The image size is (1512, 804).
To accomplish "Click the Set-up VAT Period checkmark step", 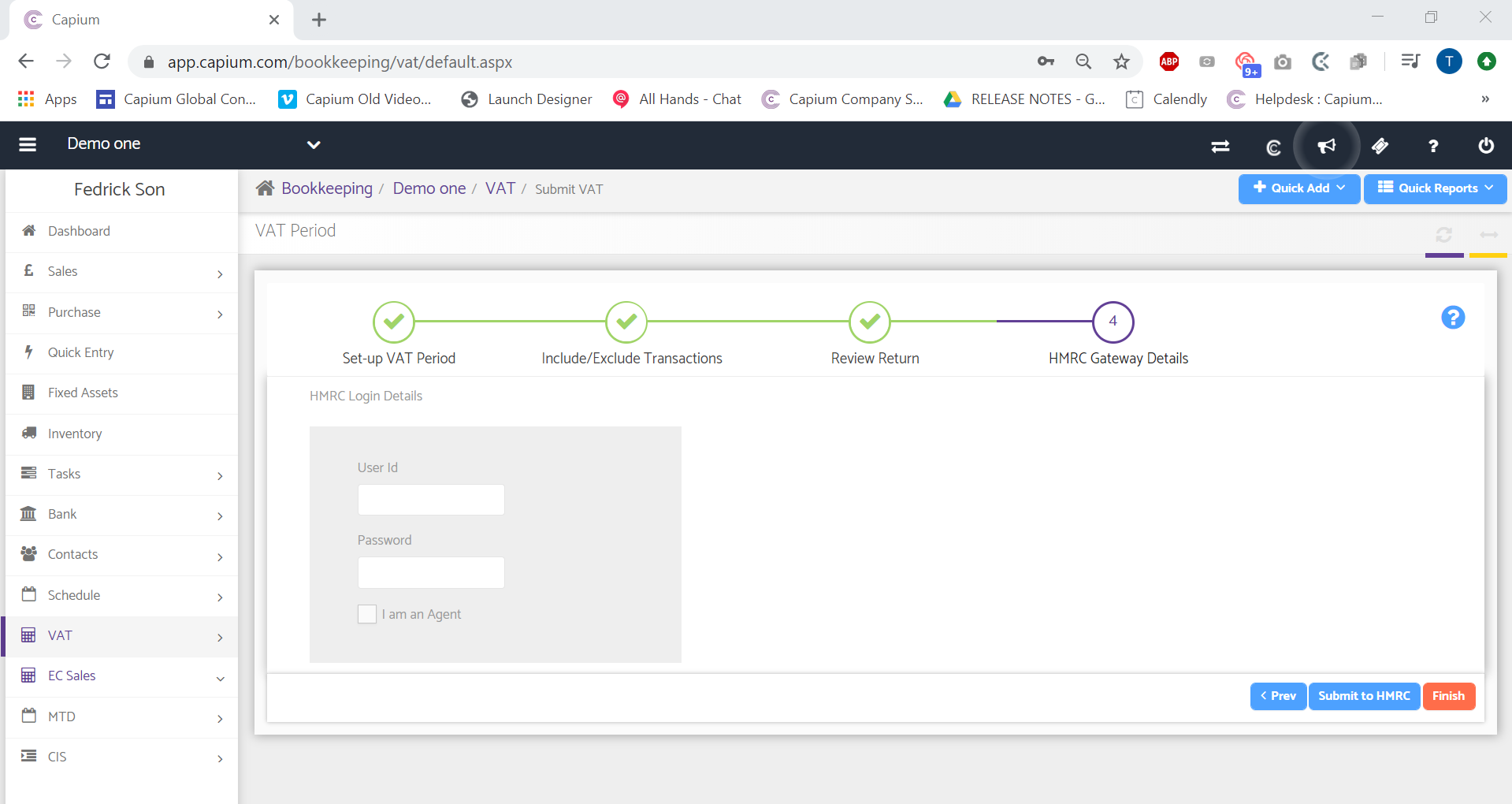I will point(394,322).
